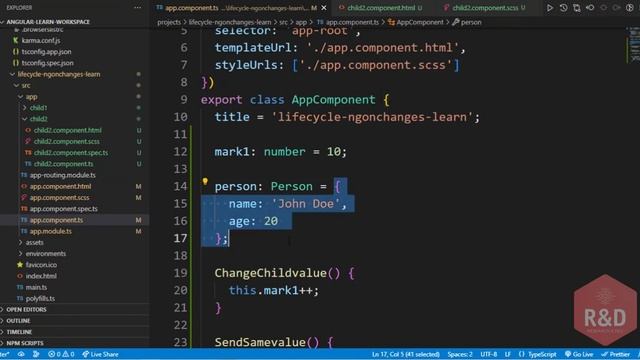Open app.component.html in explorer
This screenshot has width=640, height=360.
pyautogui.click(x=60, y=187)
